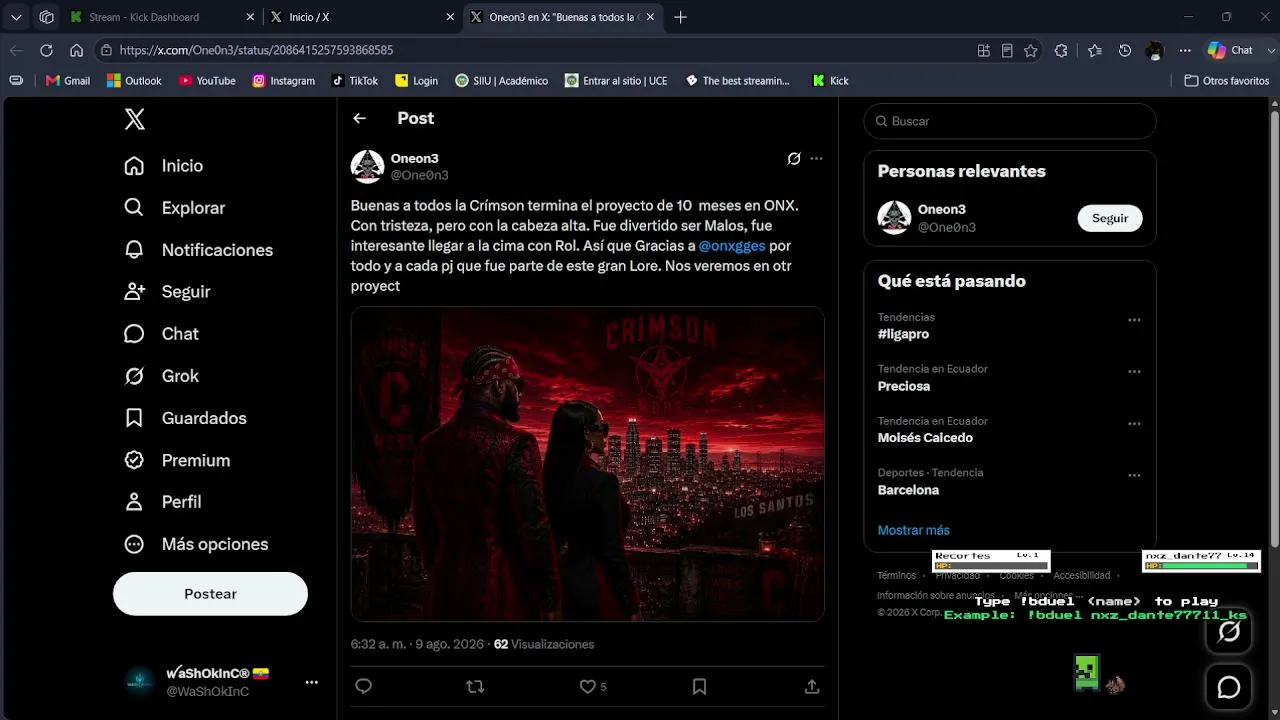Expand the Otros favoritos folder
Viewport: 1280px width, 720px height.
tap(1226, 81)
